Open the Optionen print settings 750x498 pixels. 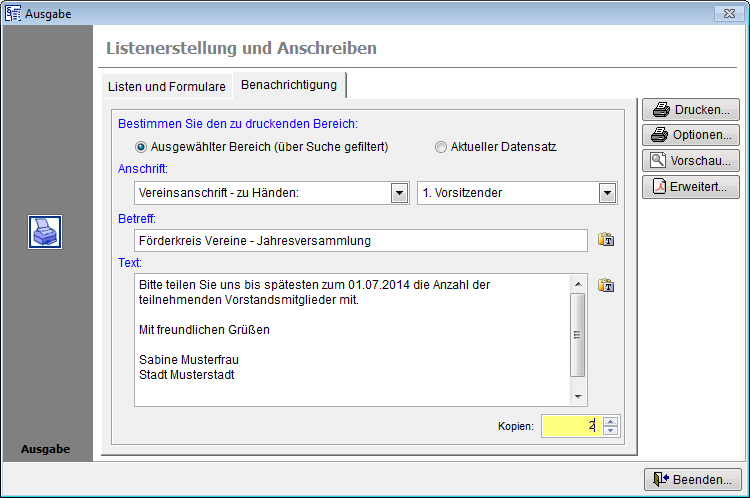(x=691, y=135)
